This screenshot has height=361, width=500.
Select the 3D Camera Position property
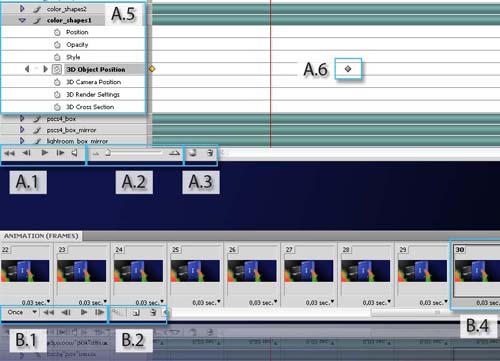click(x=93, y=82)
